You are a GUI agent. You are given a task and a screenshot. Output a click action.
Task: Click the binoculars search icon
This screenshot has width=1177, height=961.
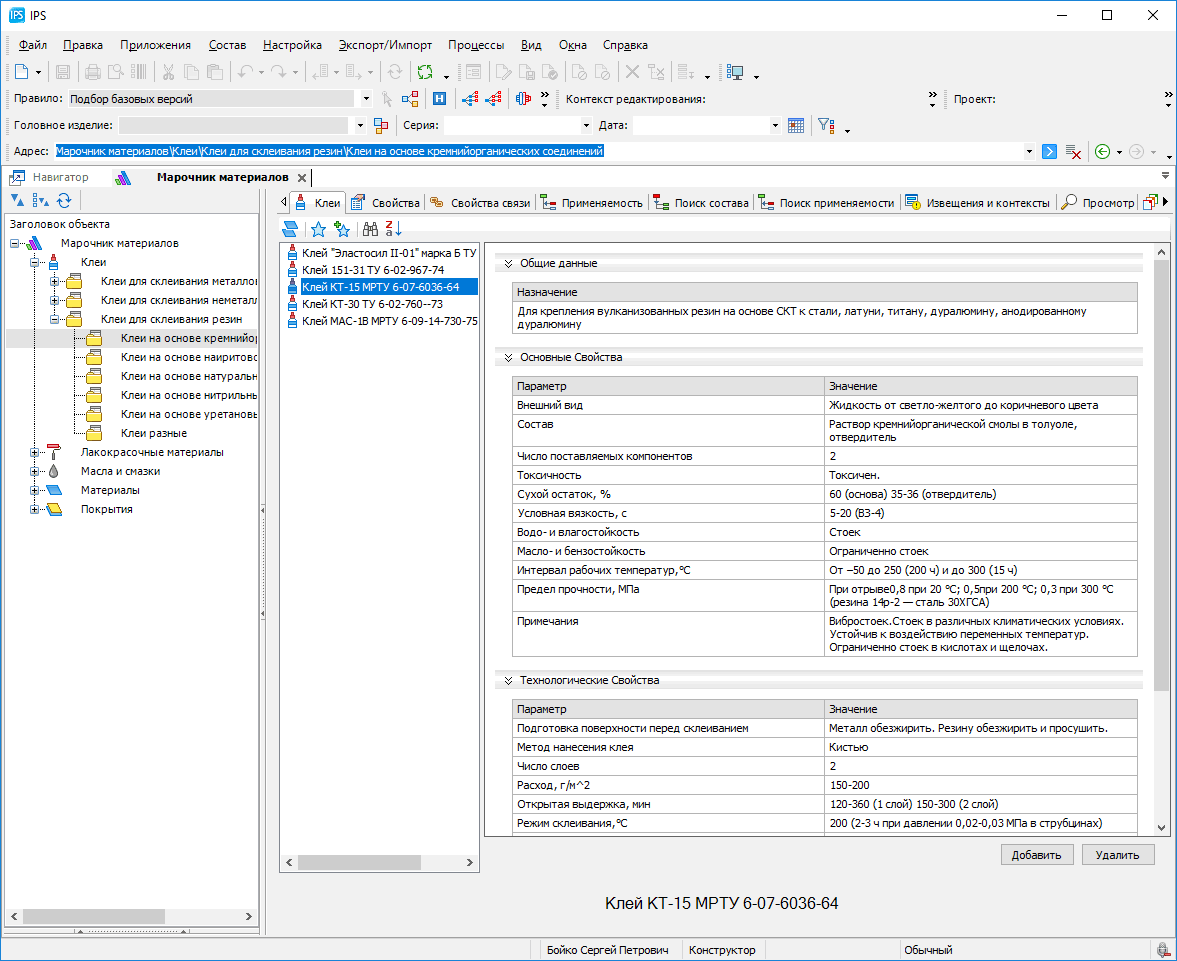[370, 228]
